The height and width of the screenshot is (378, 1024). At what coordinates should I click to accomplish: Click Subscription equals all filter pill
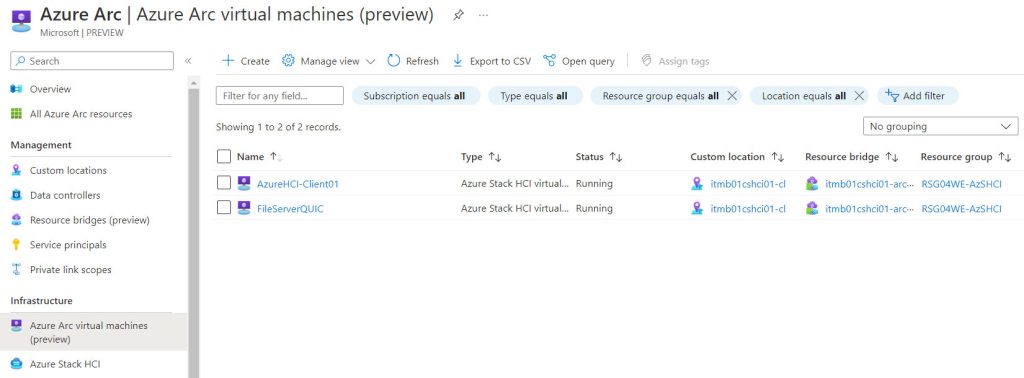coord(415,96)
